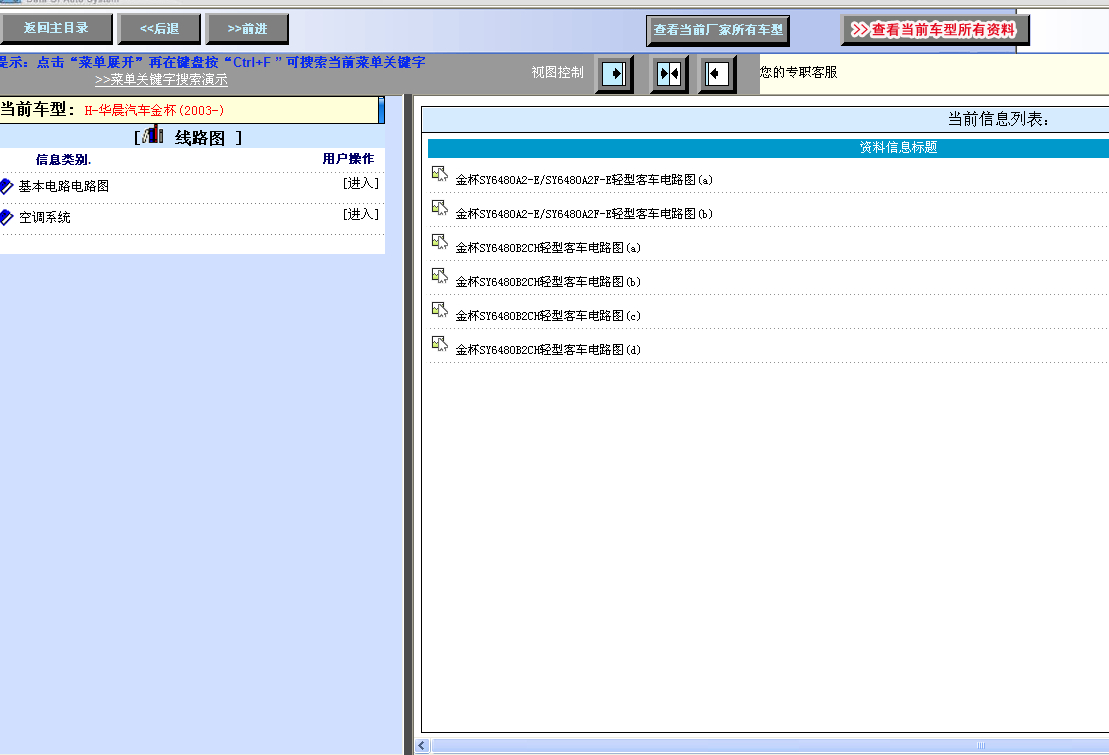Click document icon for 金杯SY6480B2CH 电路图(b)
1109x755 pixels.
coord(439,276)
